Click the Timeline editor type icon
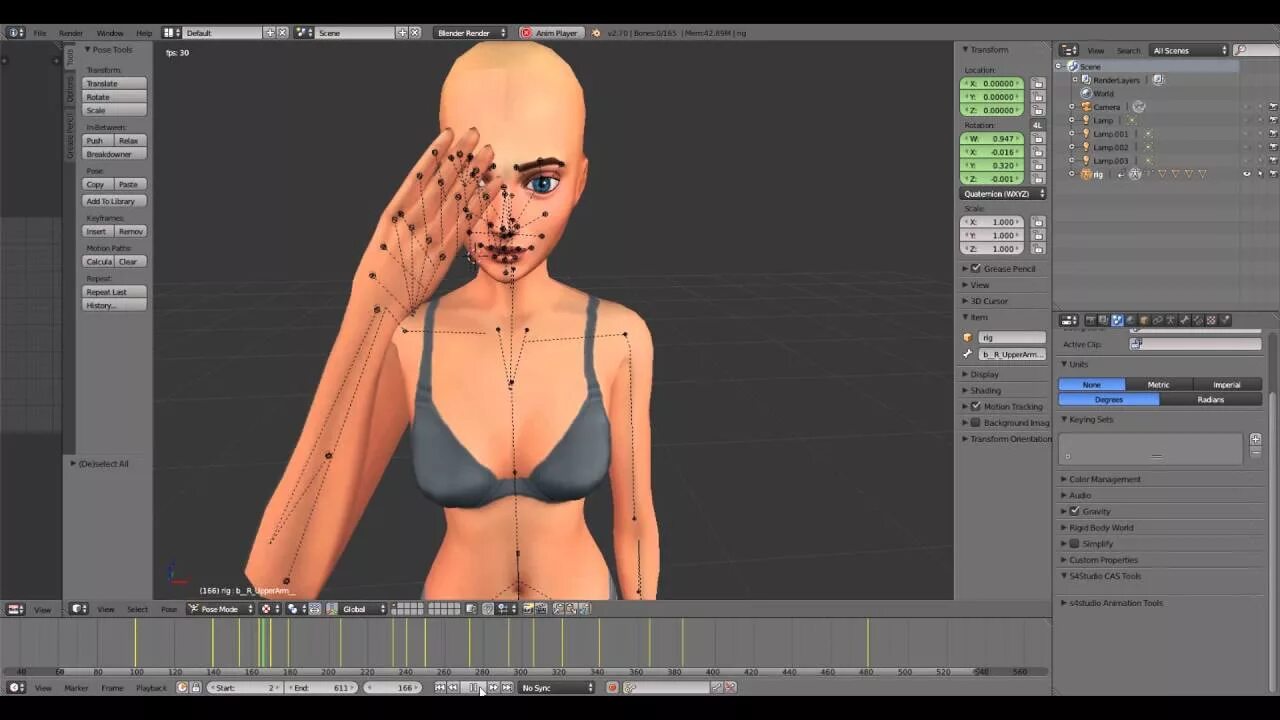Screen dimensions: 1280x720 click(x=16, y=688)
